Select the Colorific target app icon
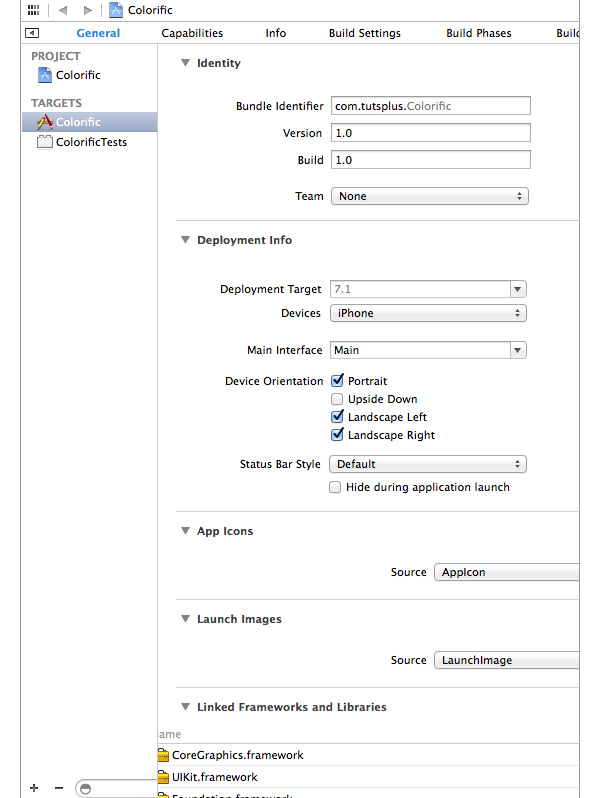The image size is (600, 798). (45, 122)
